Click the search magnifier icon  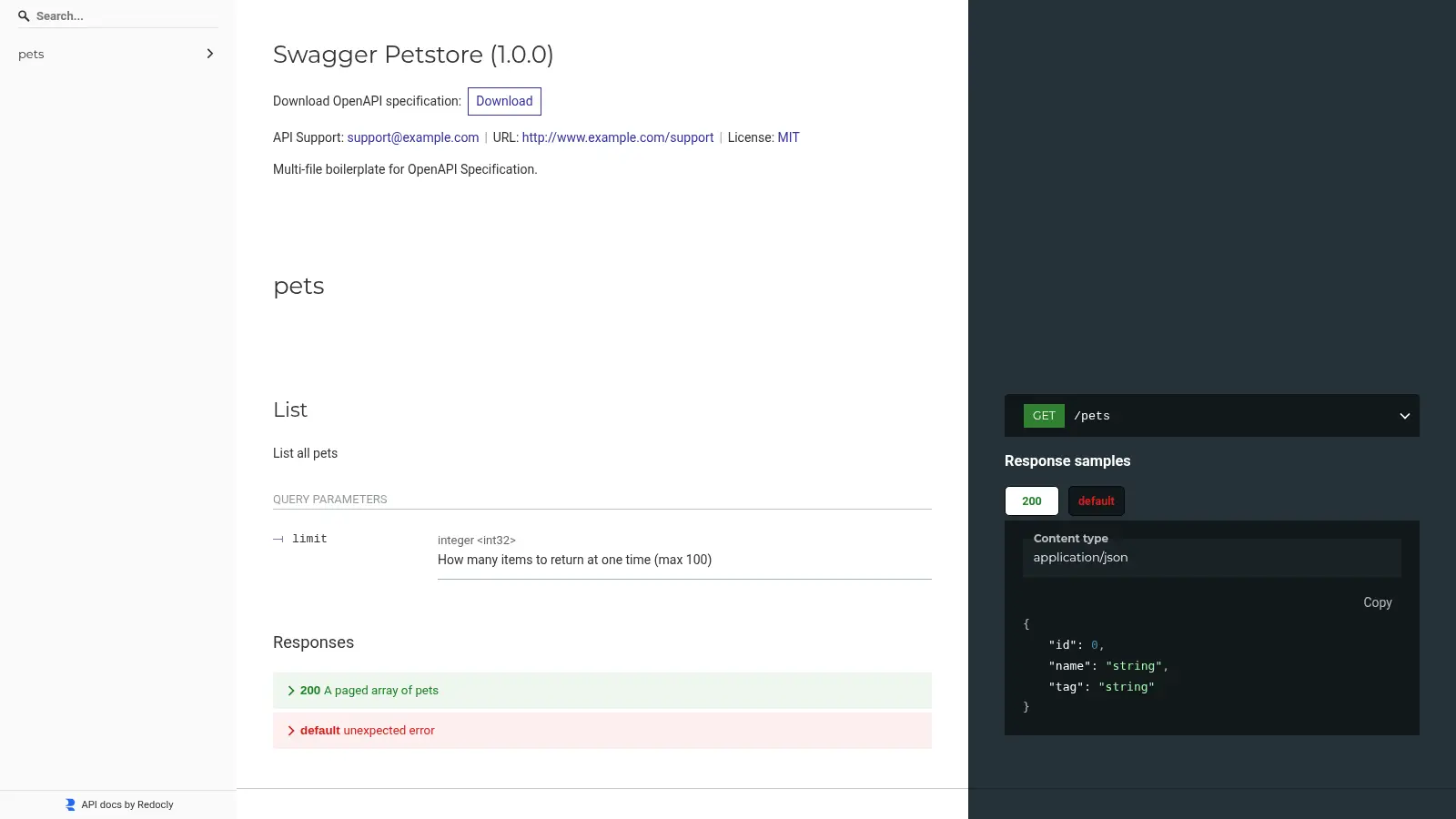24,16
